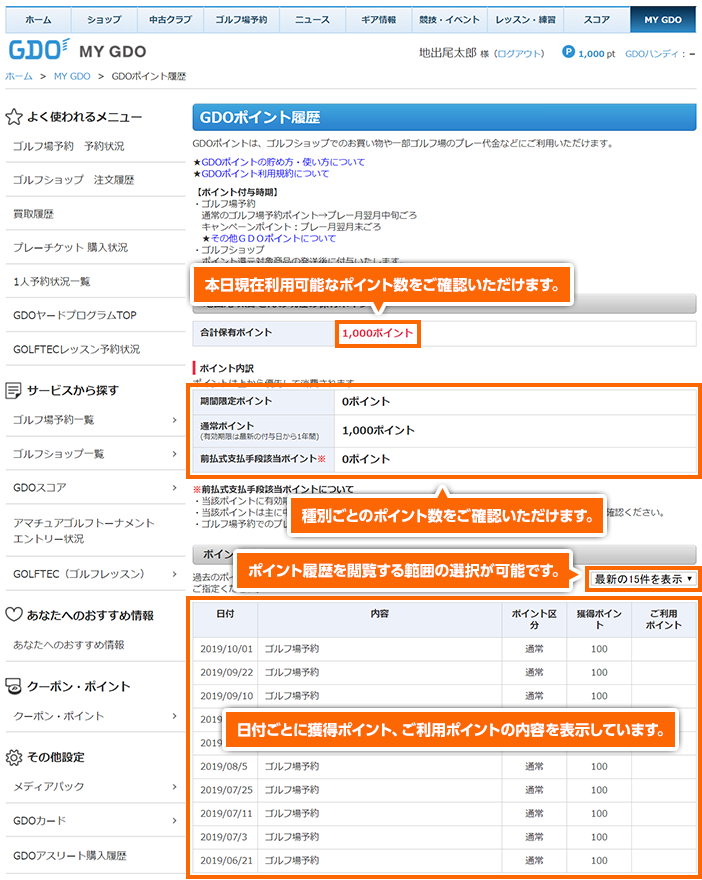Click the 2019/09/22 date cell
The height and width of the screenshot is (880, 702).
(226, 672)
